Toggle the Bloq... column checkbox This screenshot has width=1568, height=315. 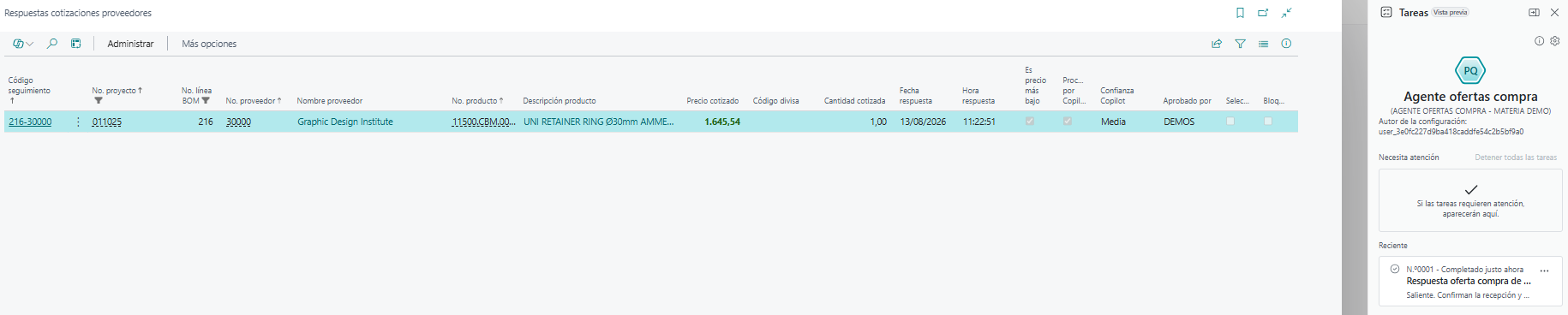pyautogui.click(x=1268, y=122)
